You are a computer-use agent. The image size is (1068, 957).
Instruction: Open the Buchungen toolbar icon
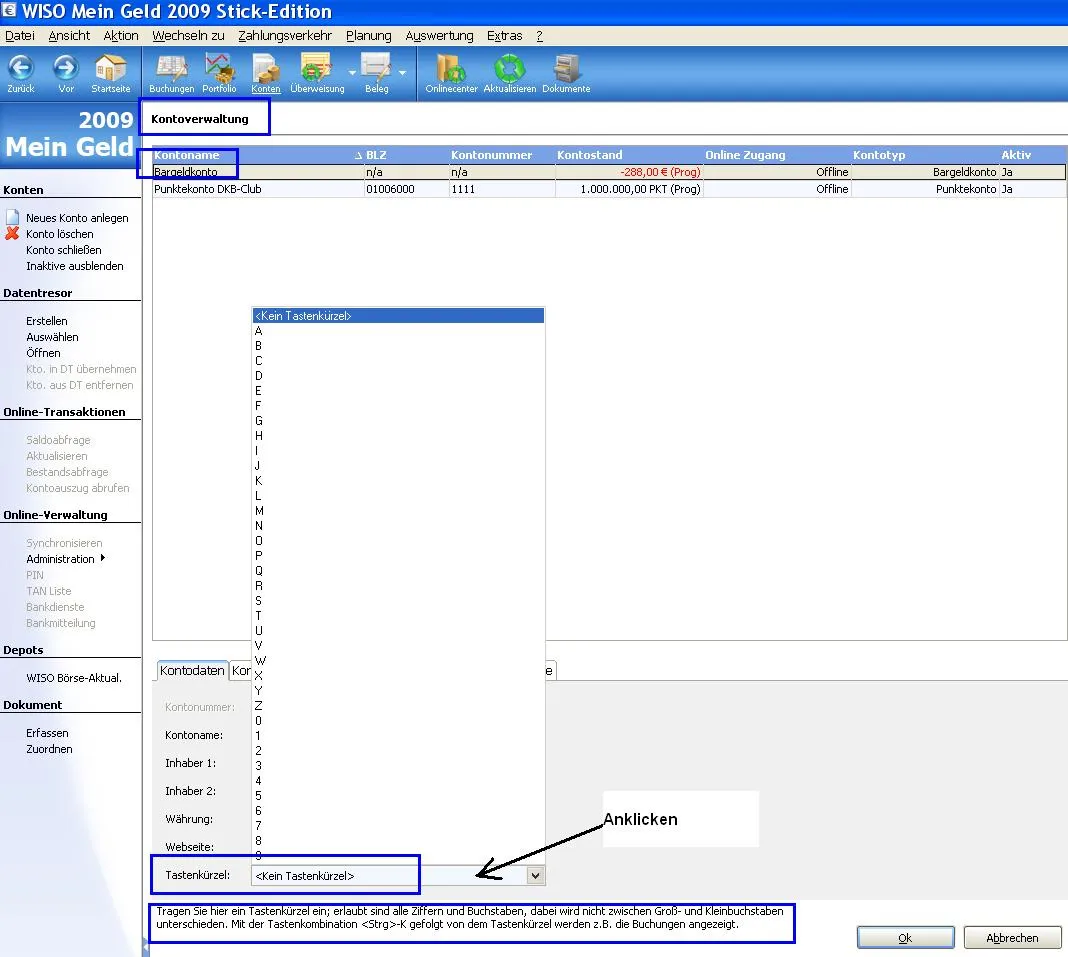(x=171, y=68)
